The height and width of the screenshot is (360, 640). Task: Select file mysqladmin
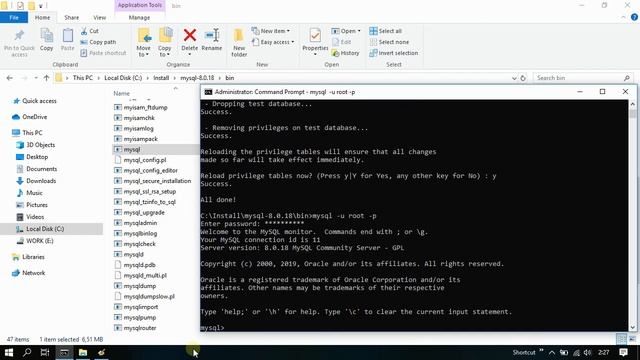click(140, 223)
